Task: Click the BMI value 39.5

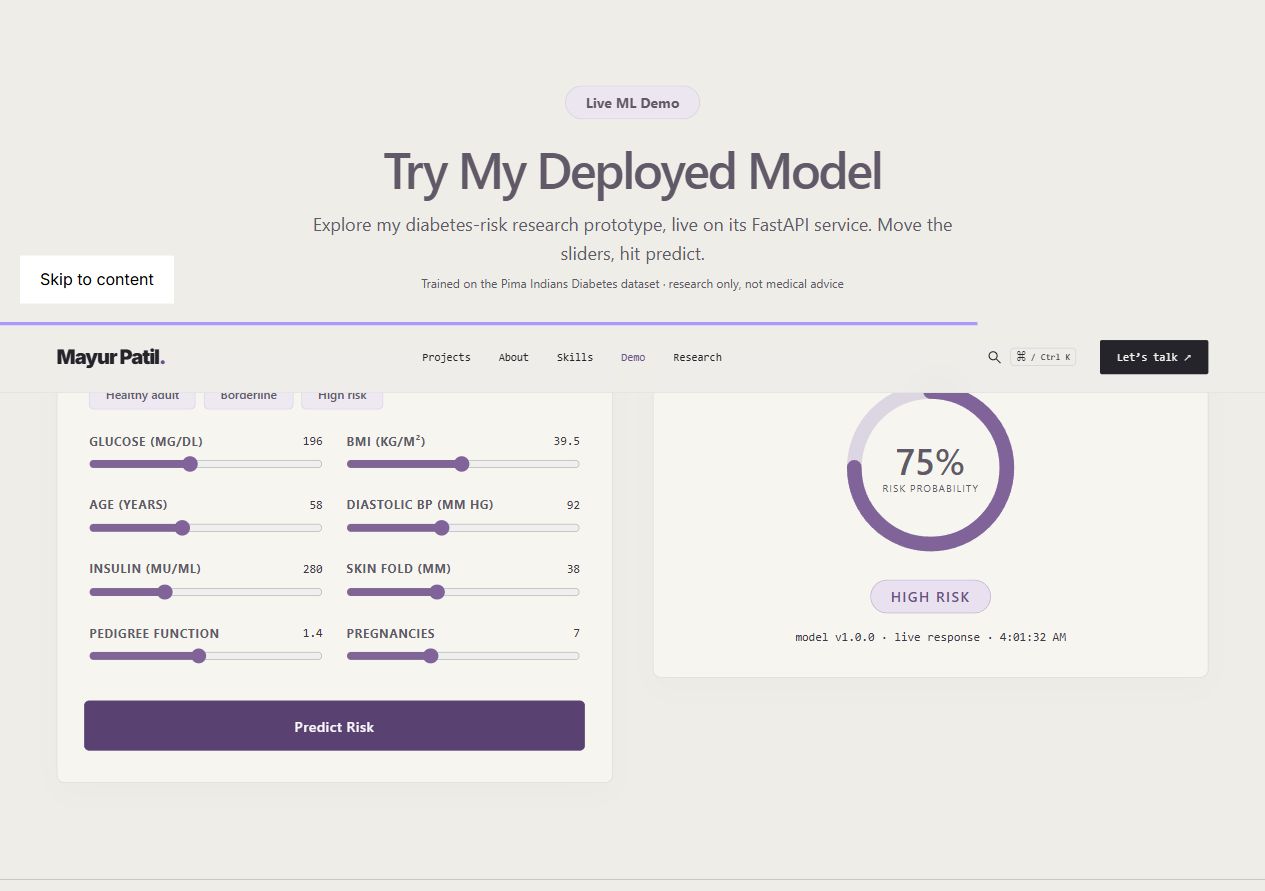Action: tap(567, 441)
